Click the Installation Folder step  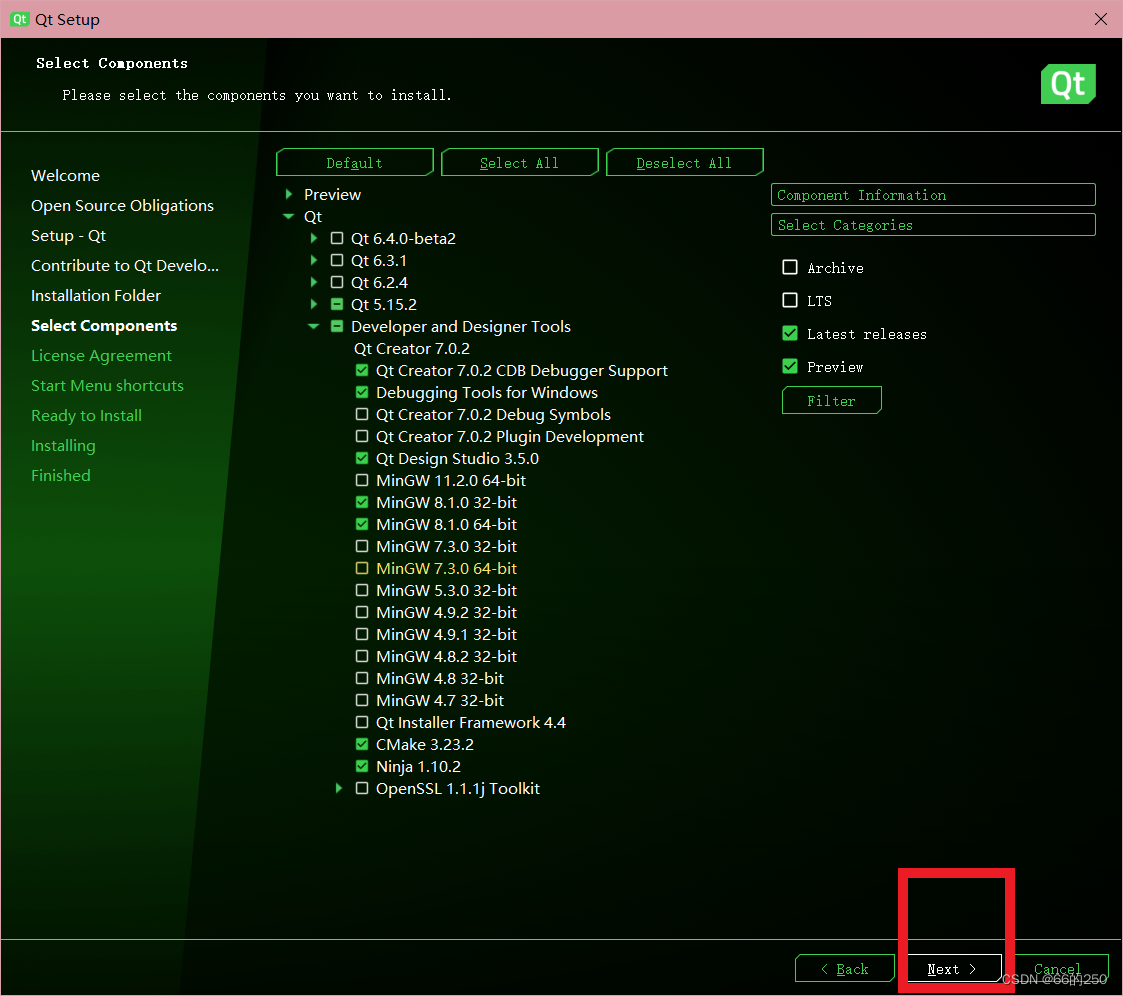tap(96, 296)
